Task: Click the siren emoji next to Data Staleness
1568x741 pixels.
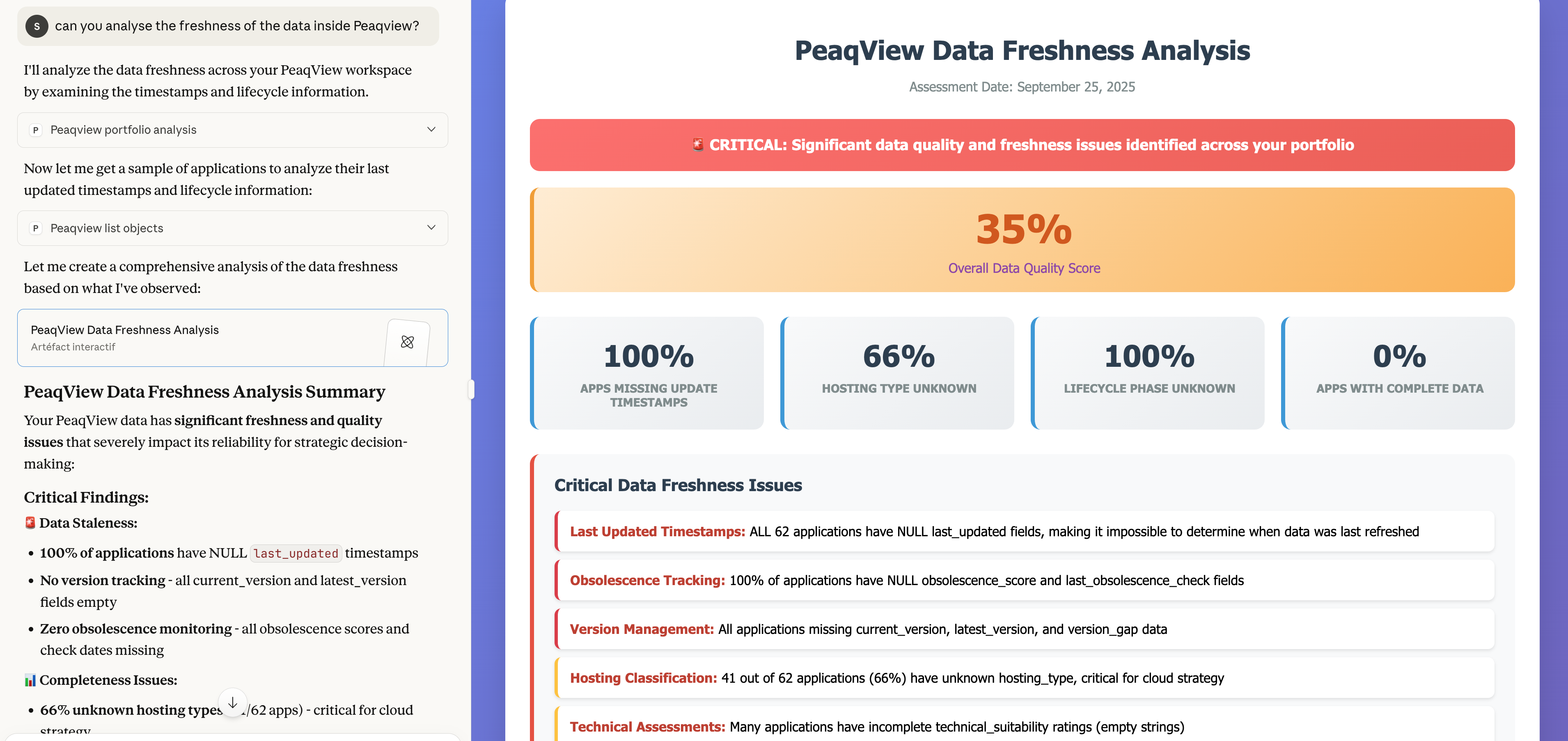Action: tap(30, 523)
